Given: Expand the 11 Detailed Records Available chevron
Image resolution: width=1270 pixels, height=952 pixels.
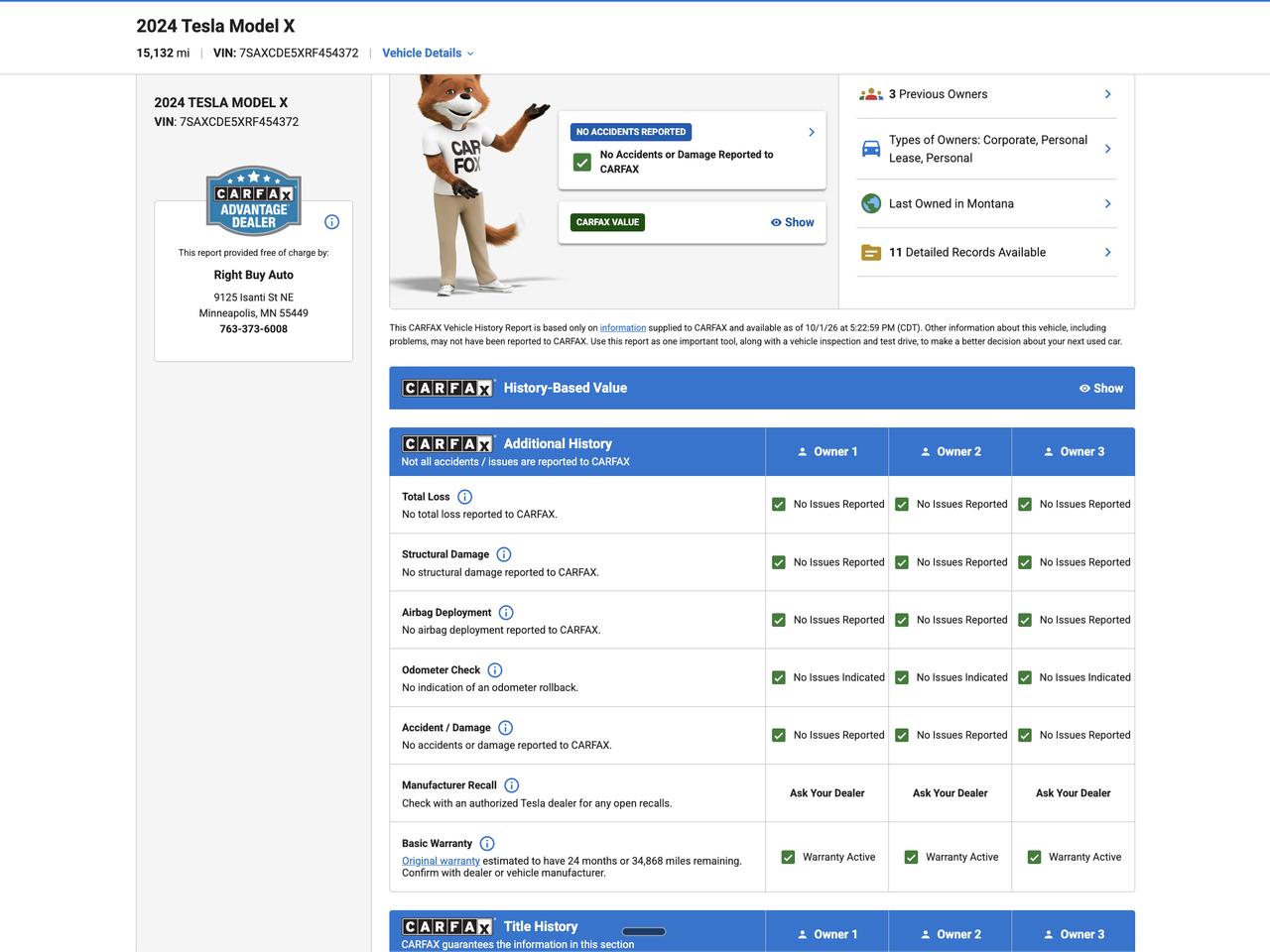Looking at the screenshot, I should (x=1108, y=253).
